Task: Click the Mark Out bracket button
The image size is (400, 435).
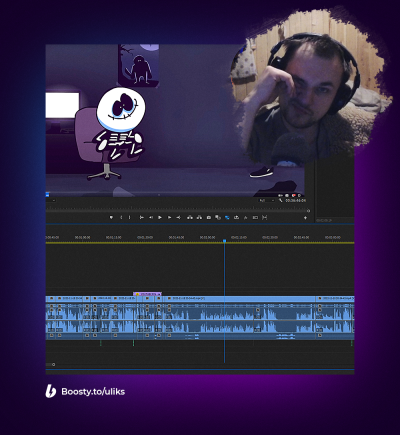Action: (x=130, y=217)
